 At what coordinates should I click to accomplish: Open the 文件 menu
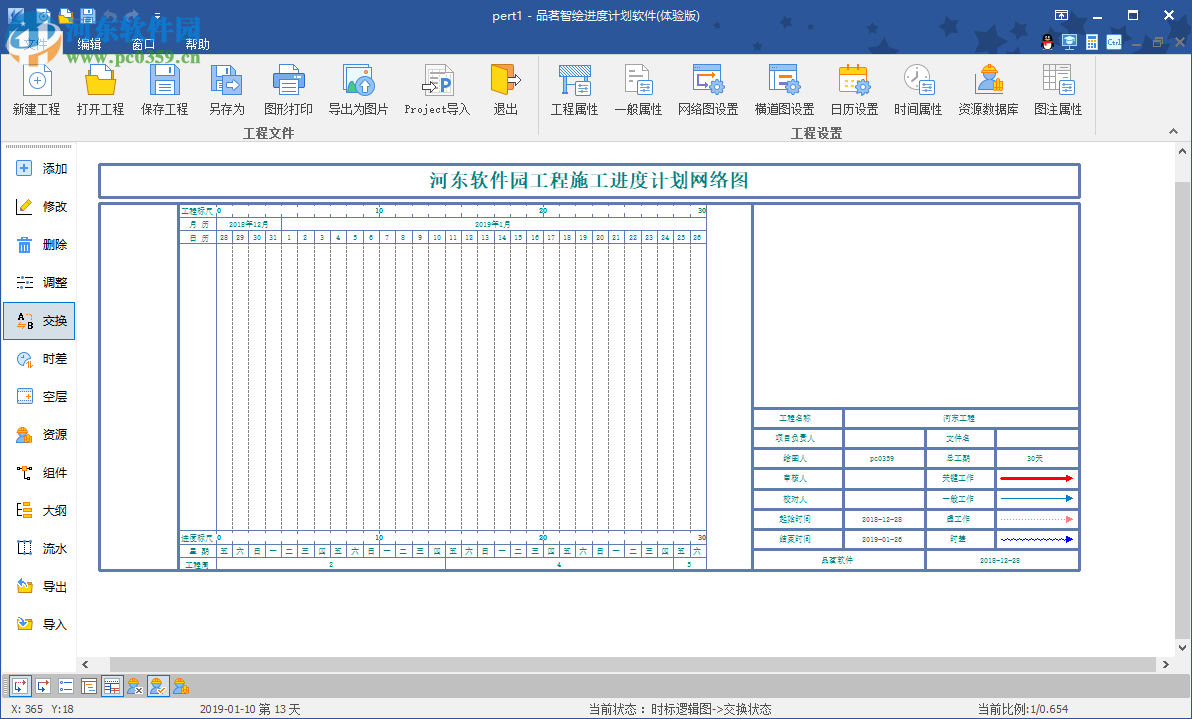(x=36, y=44)
